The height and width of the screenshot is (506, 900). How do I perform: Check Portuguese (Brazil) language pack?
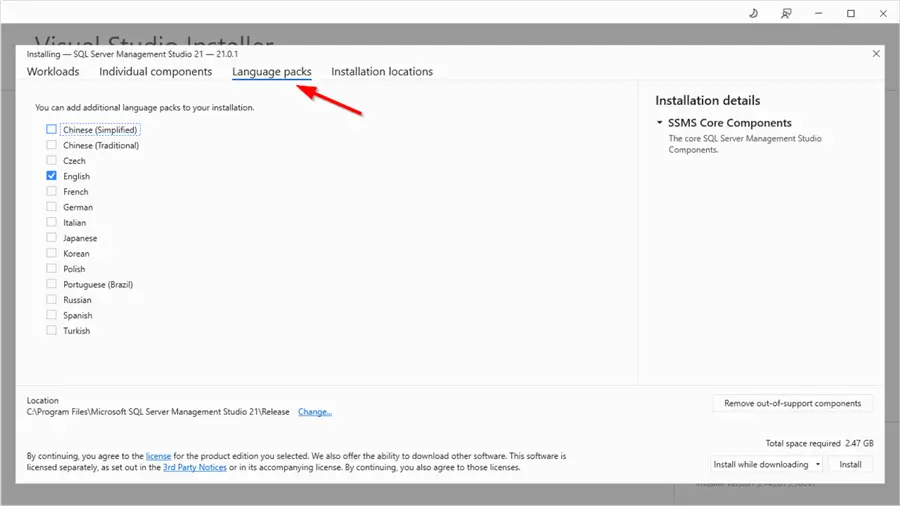pos(52,285)
